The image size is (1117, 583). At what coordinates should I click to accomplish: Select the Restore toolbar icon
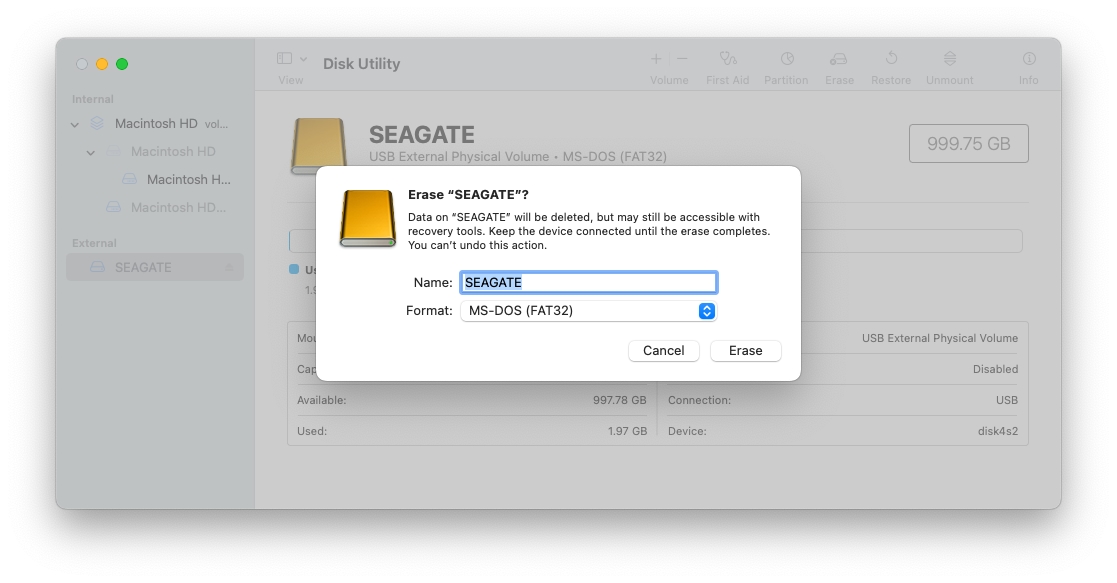pyautogui.click(x=891, y=58)
